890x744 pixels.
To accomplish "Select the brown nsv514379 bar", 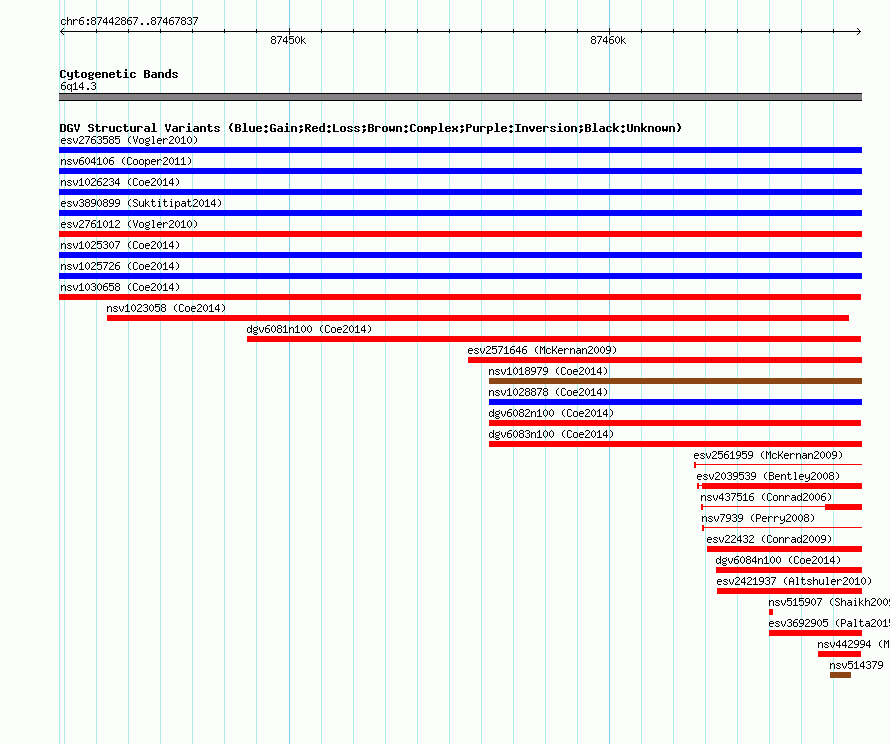I will coord(840,675).
